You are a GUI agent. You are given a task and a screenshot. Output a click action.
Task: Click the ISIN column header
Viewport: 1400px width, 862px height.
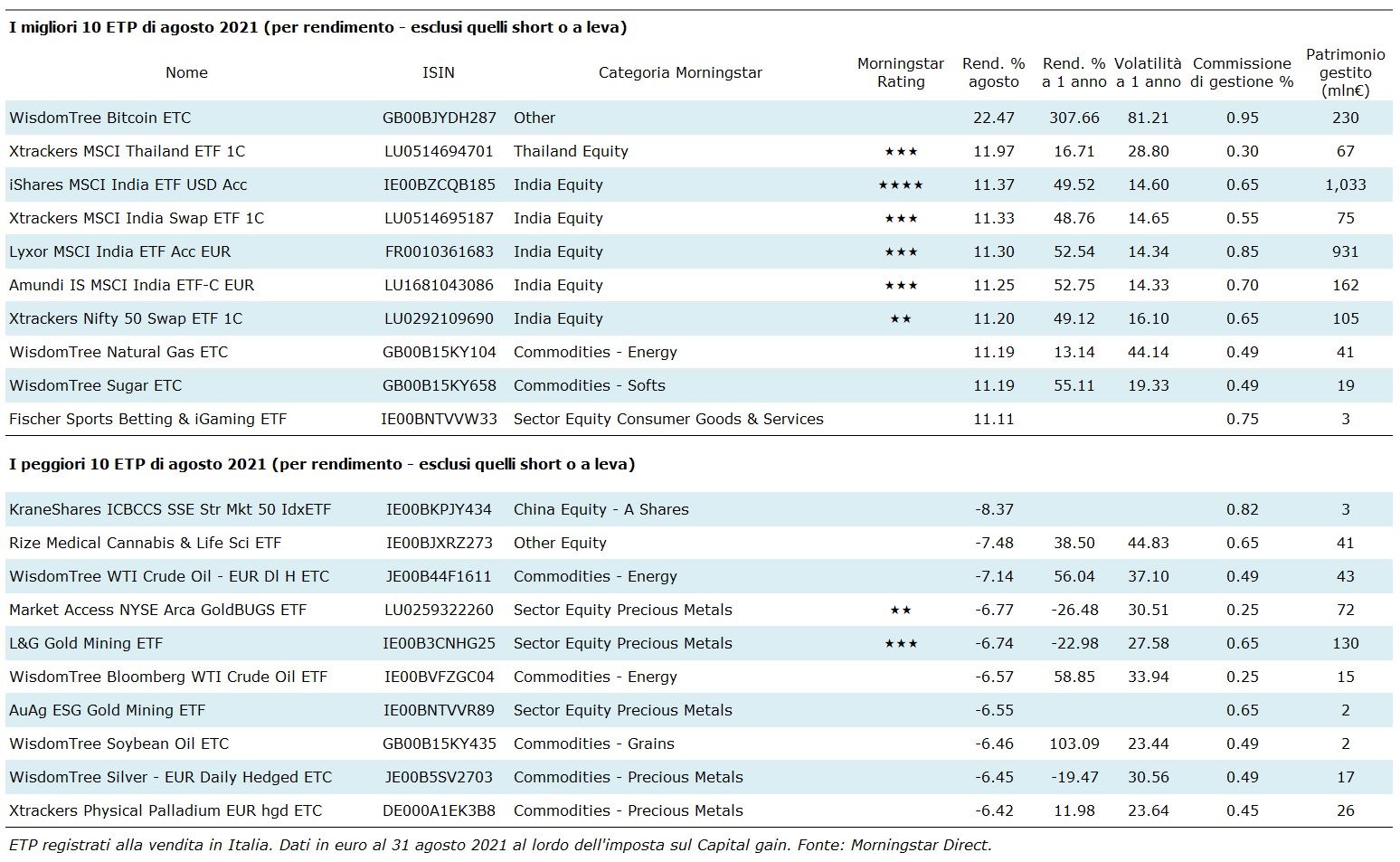pyautogui.click(x=439, y=72)
